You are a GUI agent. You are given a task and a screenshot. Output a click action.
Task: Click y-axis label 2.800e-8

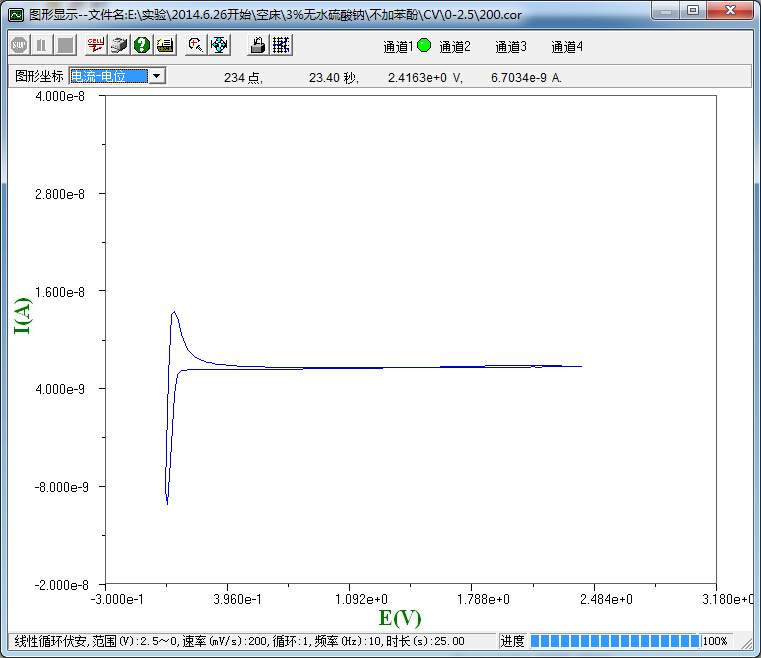point(60,194)
